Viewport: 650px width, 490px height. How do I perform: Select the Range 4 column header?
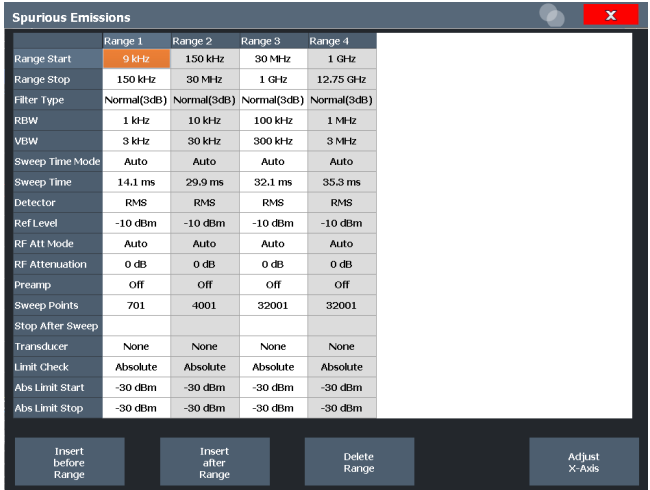click(x=342, y=41)
